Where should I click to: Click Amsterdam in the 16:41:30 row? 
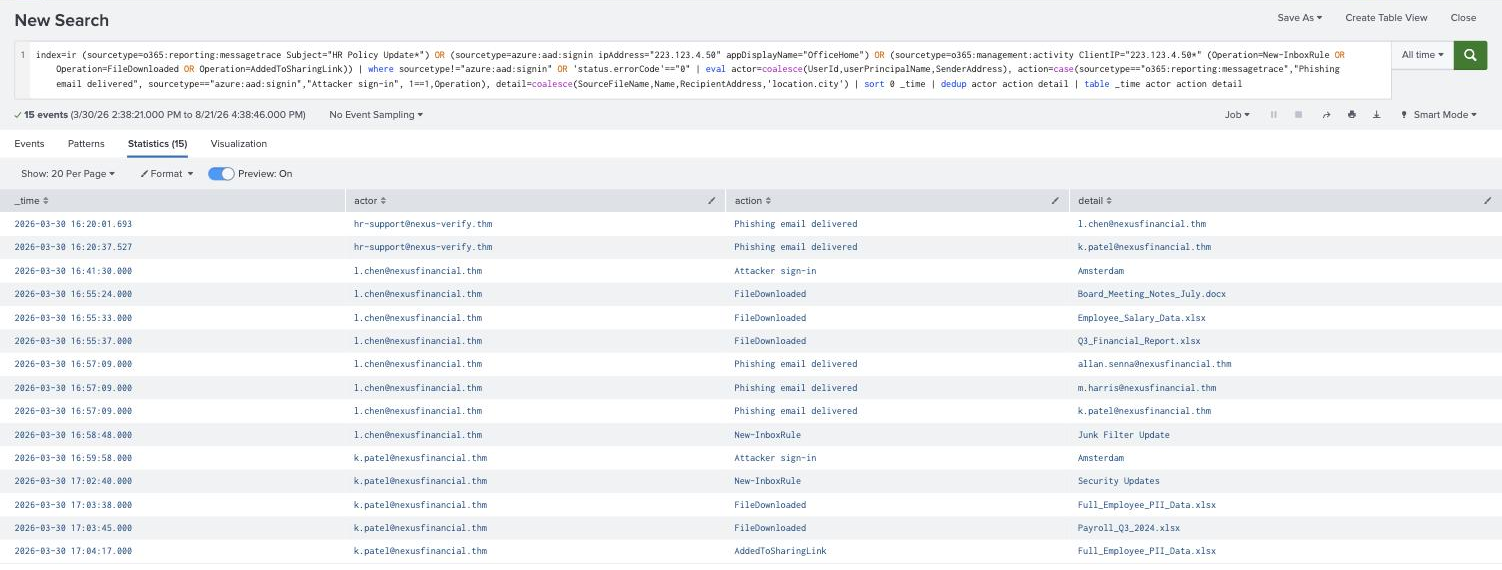point(1101,271)
